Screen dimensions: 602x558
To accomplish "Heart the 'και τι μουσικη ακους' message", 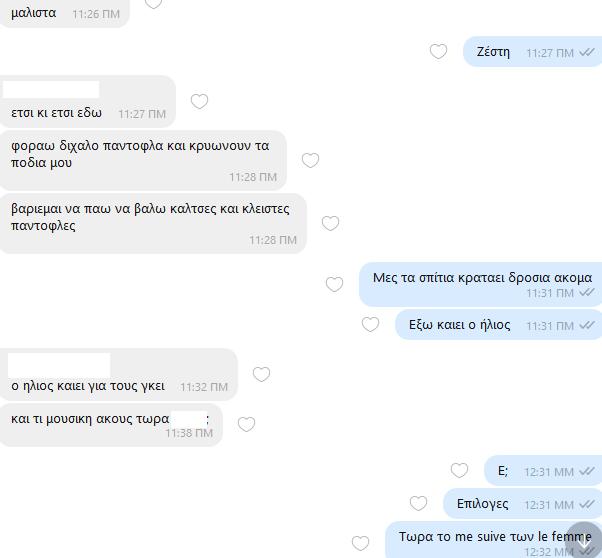I will pyautogui.click(x=246, y=424).
